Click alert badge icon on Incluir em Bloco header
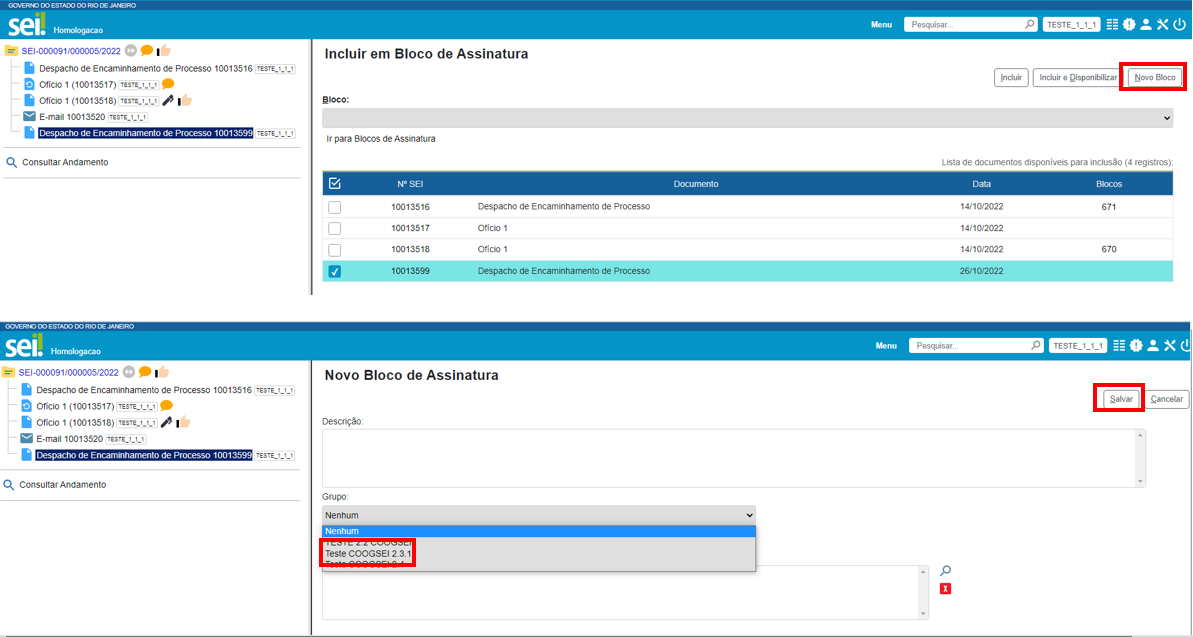Screen dimensions: 1193x637 1129,24
